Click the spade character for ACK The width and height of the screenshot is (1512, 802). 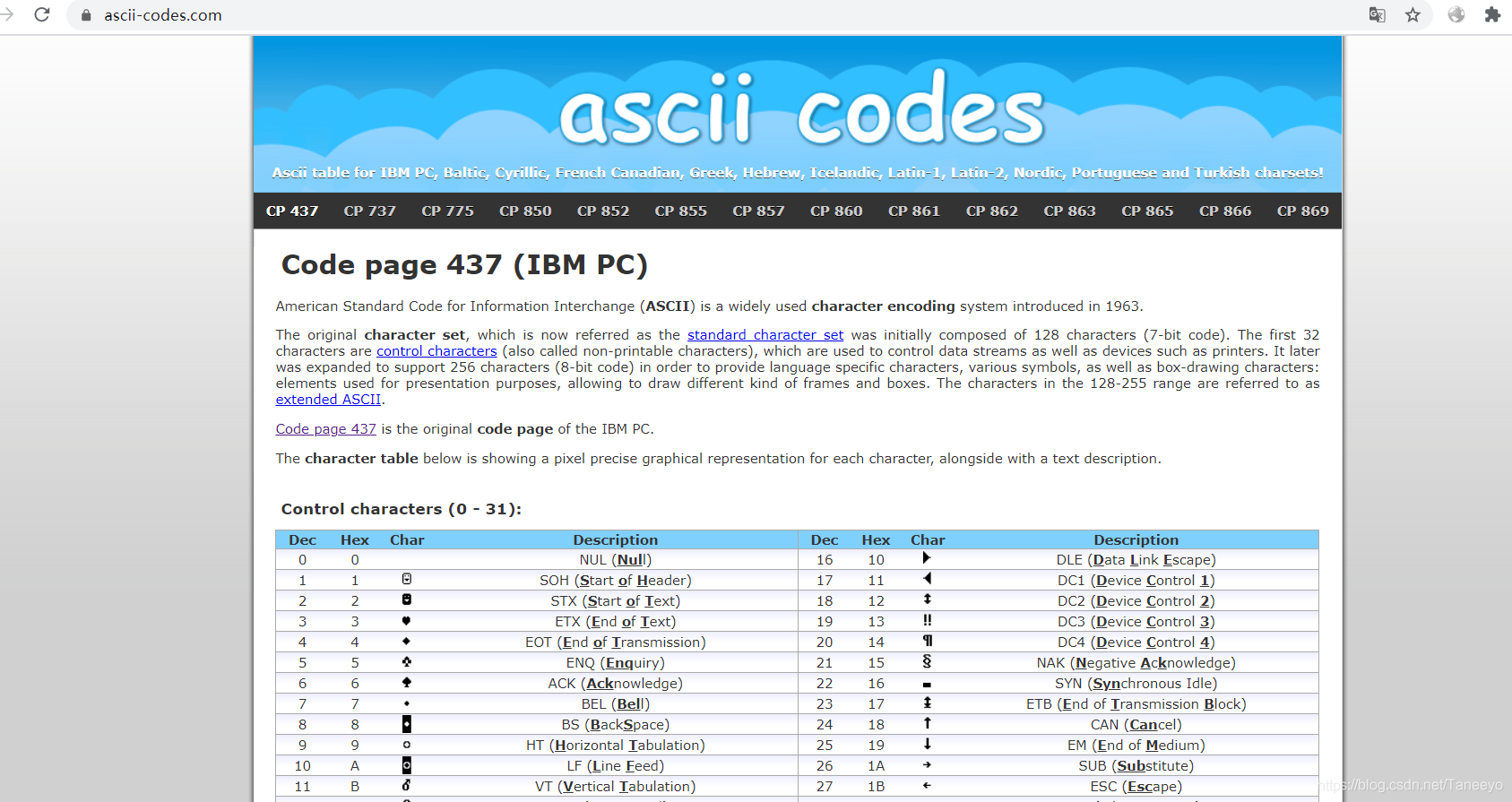click(407, 682)
